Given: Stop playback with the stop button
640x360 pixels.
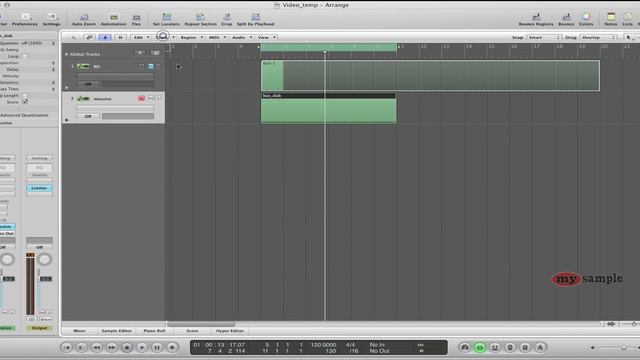Looking at the screenshot, I should (127, 347).
